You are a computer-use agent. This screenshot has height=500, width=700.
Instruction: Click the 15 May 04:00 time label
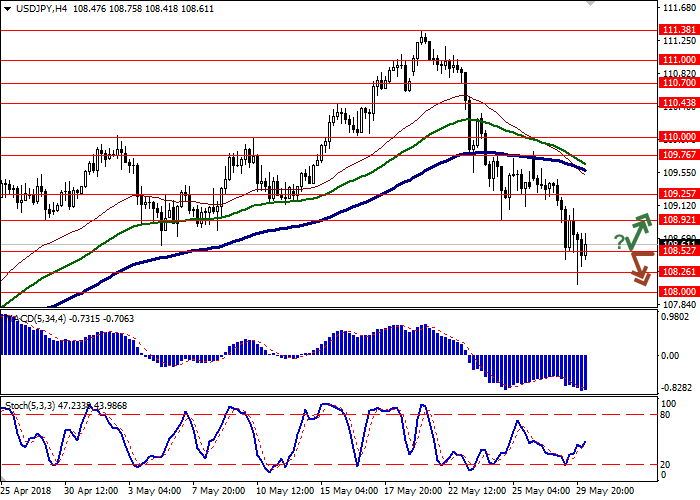coord(344,492)
